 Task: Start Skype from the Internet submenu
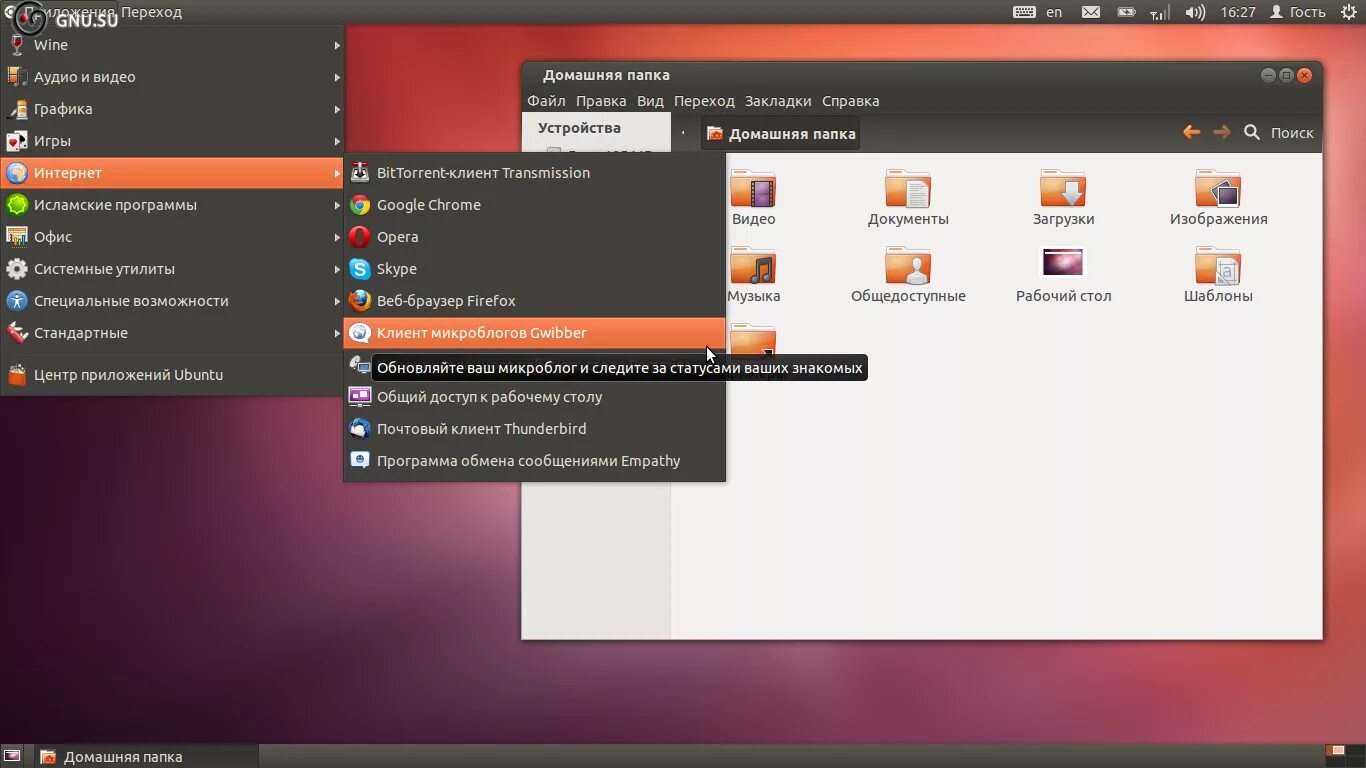[x=534, y=269]
